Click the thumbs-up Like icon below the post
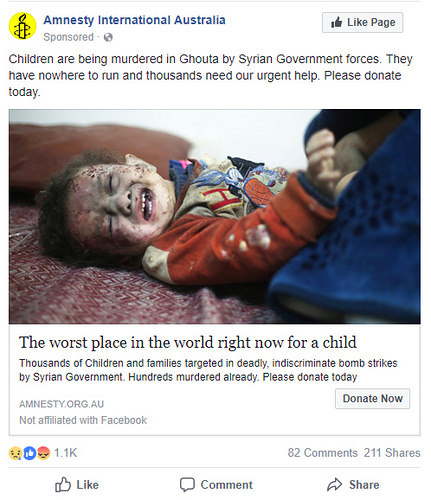Viewport: 431px width, 500px height. click(63, 485)
